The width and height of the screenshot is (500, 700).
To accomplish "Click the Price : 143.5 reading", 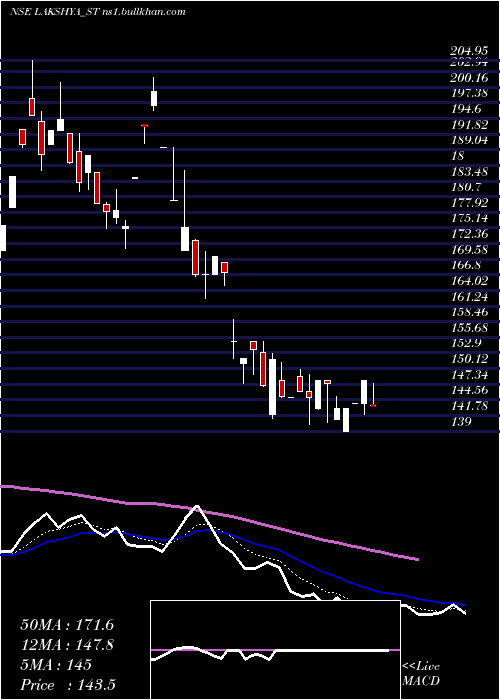I will click(x=68, y=685).
